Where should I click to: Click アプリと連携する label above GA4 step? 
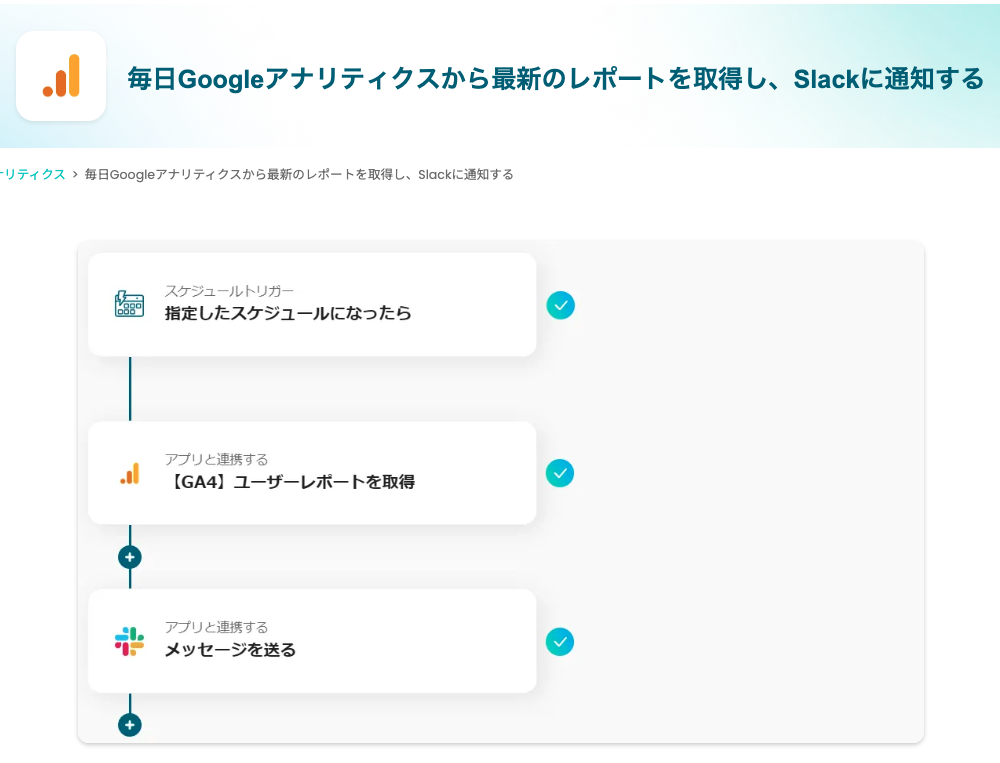coord(216,459)
